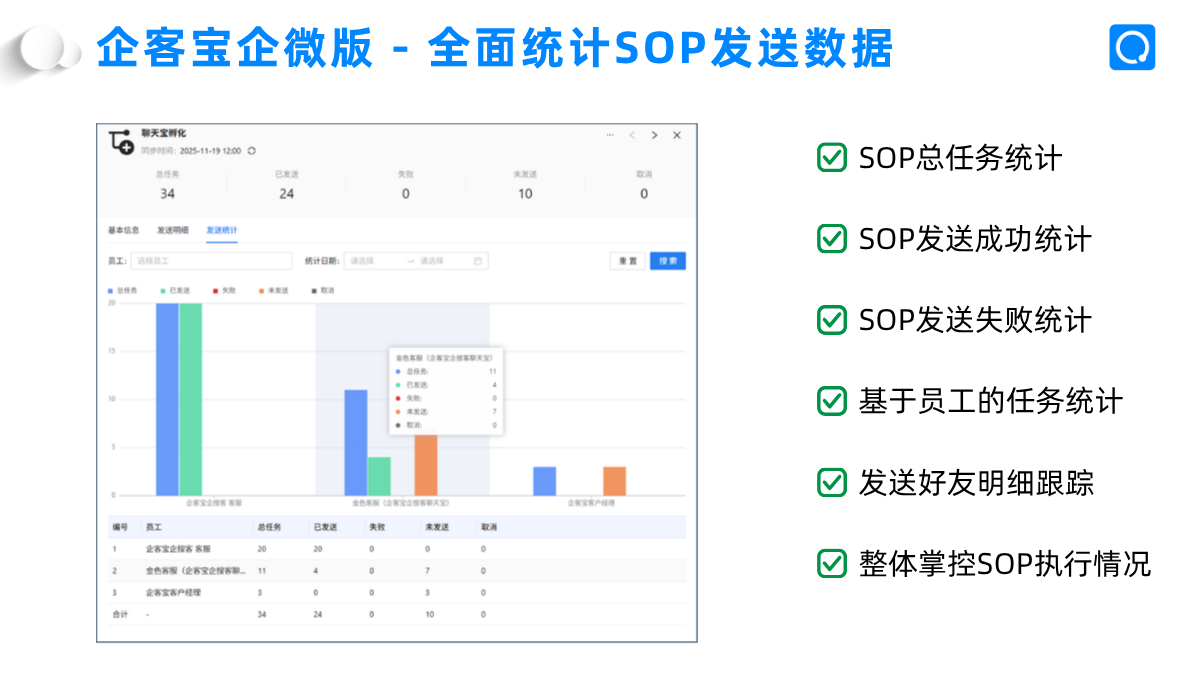Toggle the SOP总任务统计 checkbox
Screen dimensions: 1200x675
[831, 158]
